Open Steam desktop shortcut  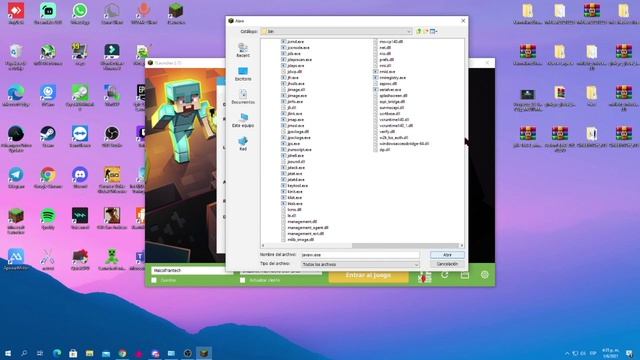(x=48, y=137)
